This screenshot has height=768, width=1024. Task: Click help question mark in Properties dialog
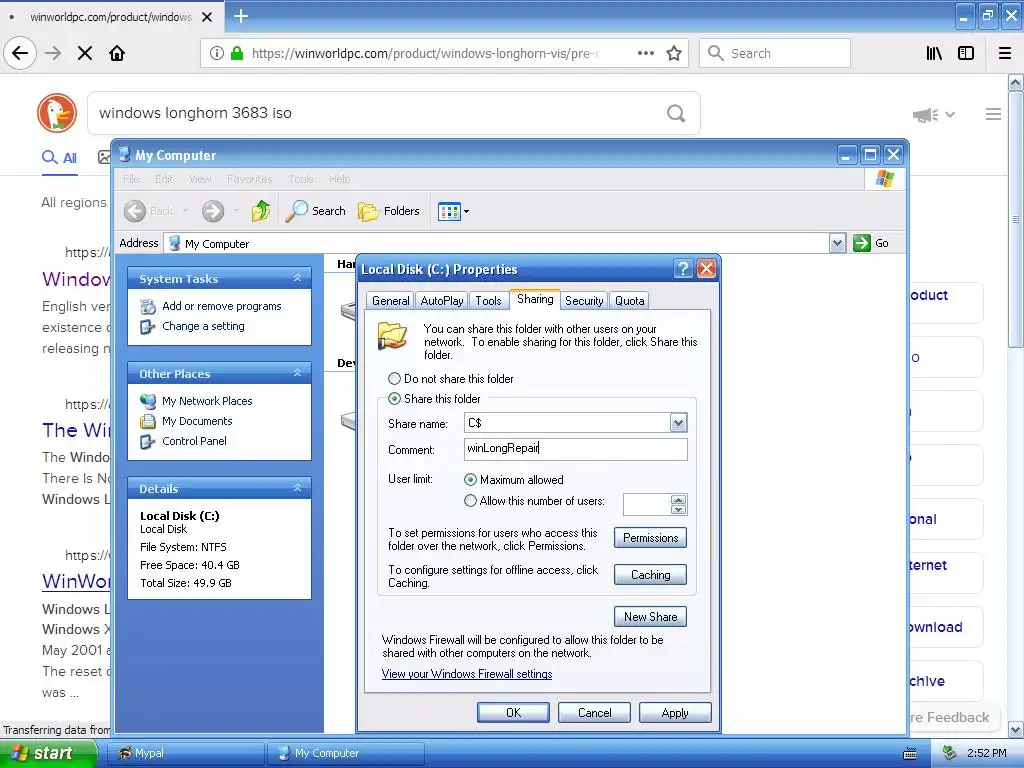[683, 268]
